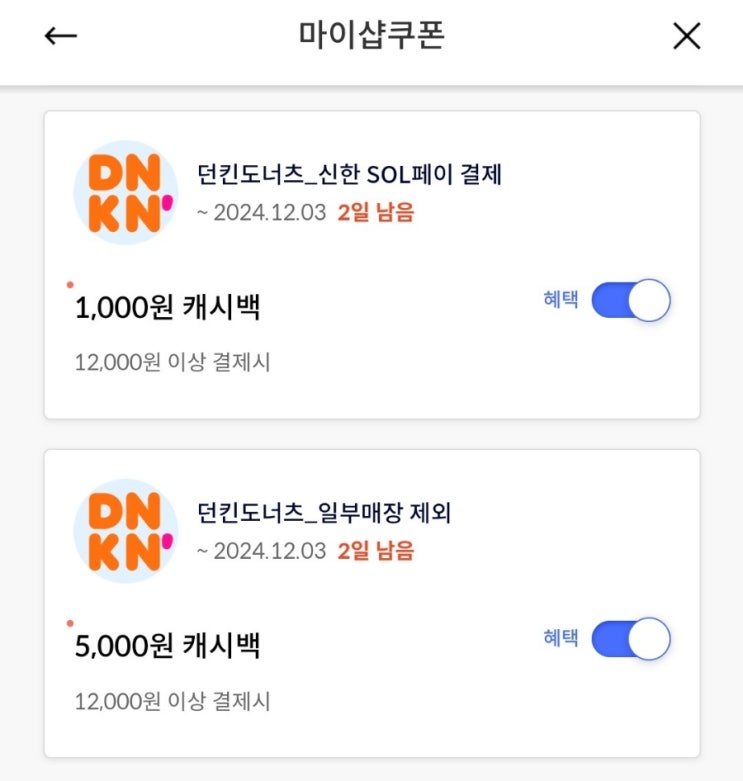Screen dimensions: 743x781
Task: Tap expiry date on the 일부매장 제외 coupon
Action: (x=262, y=550)
